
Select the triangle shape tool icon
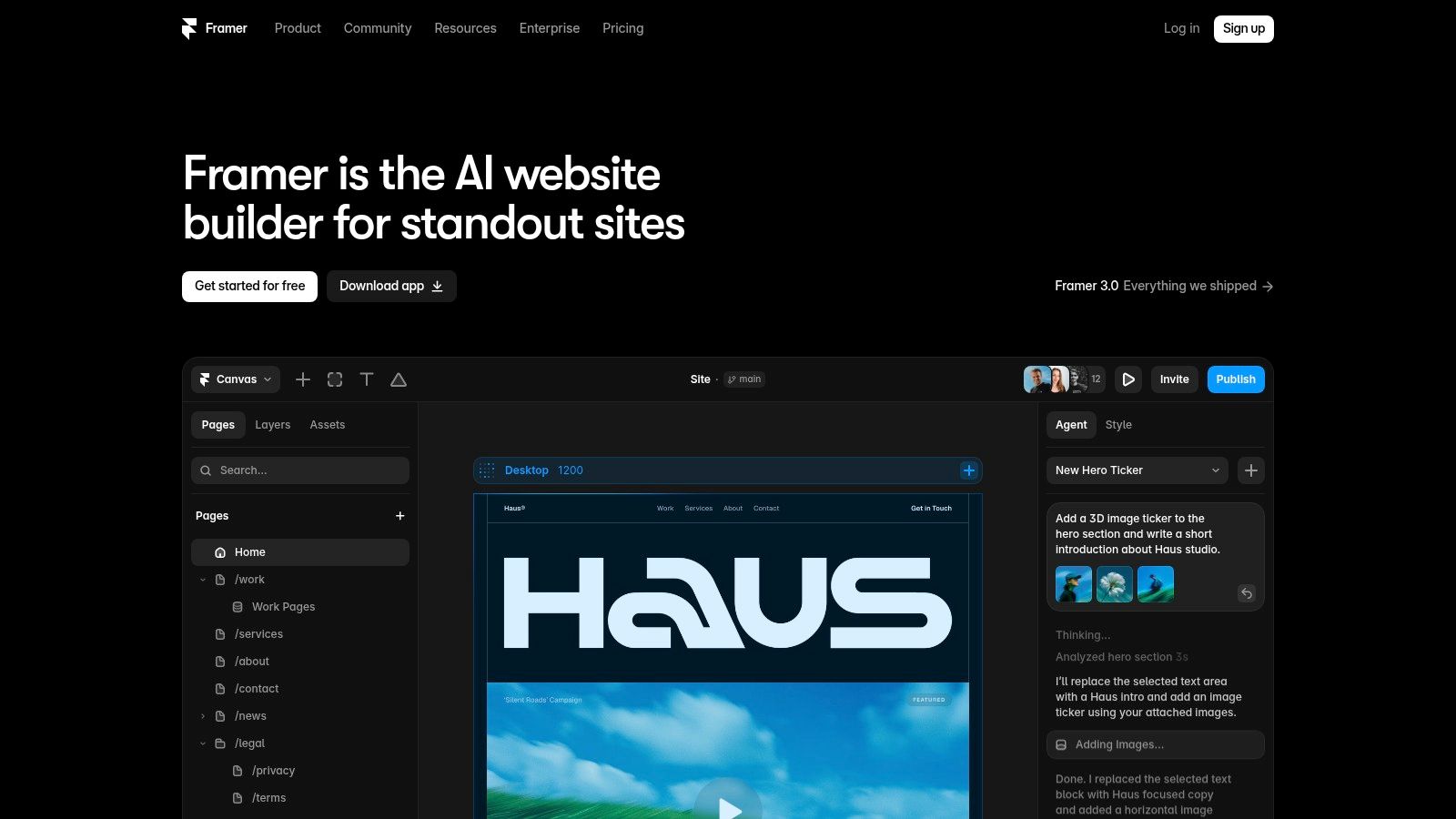click(399, 379)
